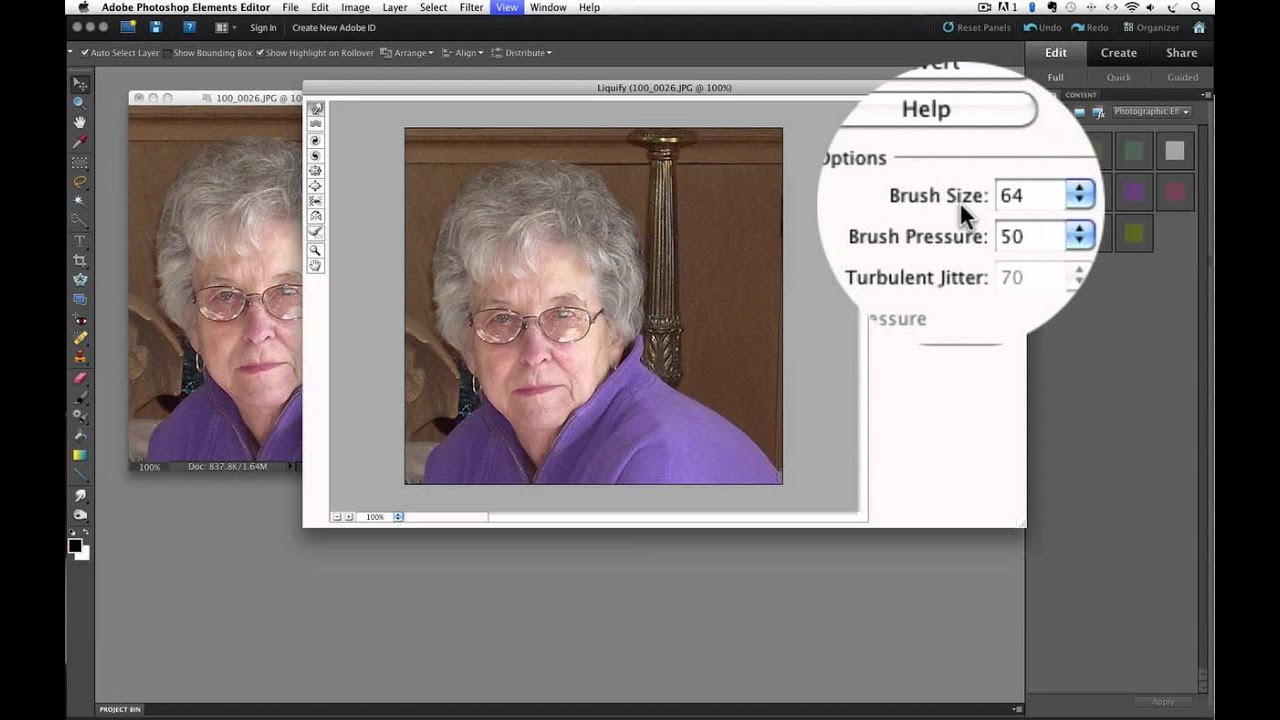Choose the Twirl Counter Clockwise tool in Liquify
The height and width of the screenshot is (720, 1280).
click(x=316, y=156)
